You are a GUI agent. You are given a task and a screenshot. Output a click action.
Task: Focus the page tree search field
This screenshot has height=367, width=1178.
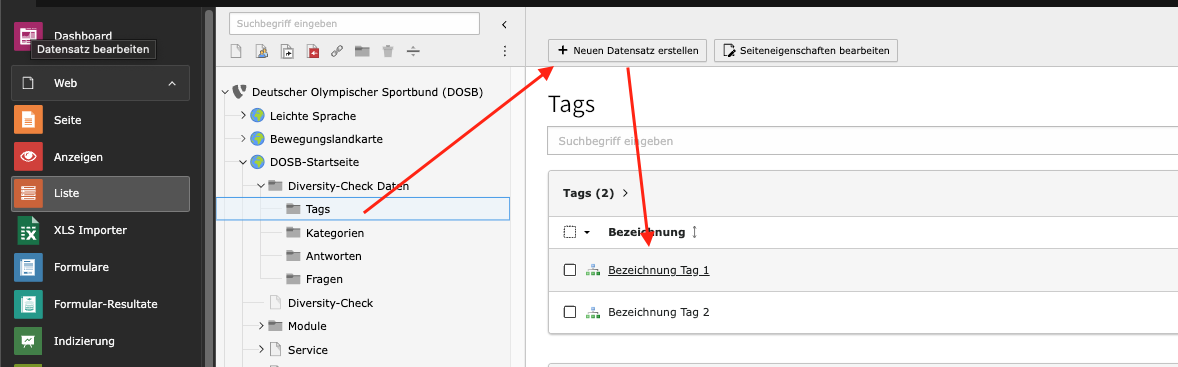click(x=354, y=23)
